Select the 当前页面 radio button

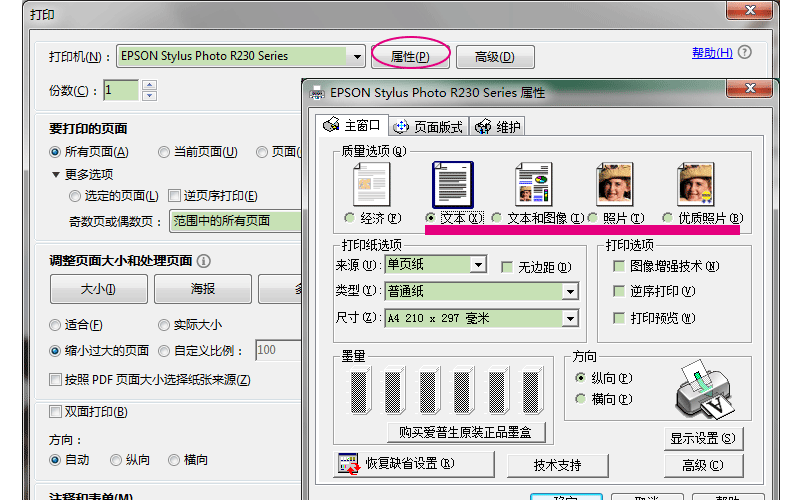pos(164,152)
